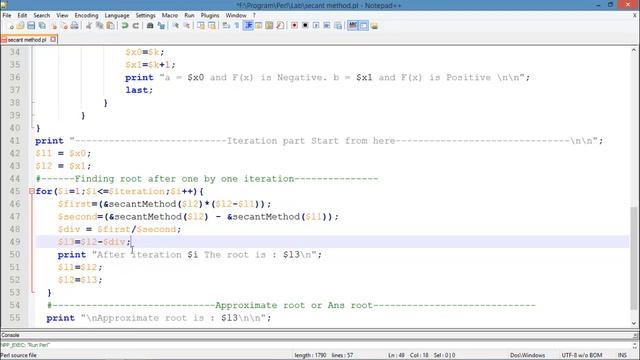This screenshot has width=640, height=360.
Task: Click the run macro multiple times icon
Action: pos(327,26)
